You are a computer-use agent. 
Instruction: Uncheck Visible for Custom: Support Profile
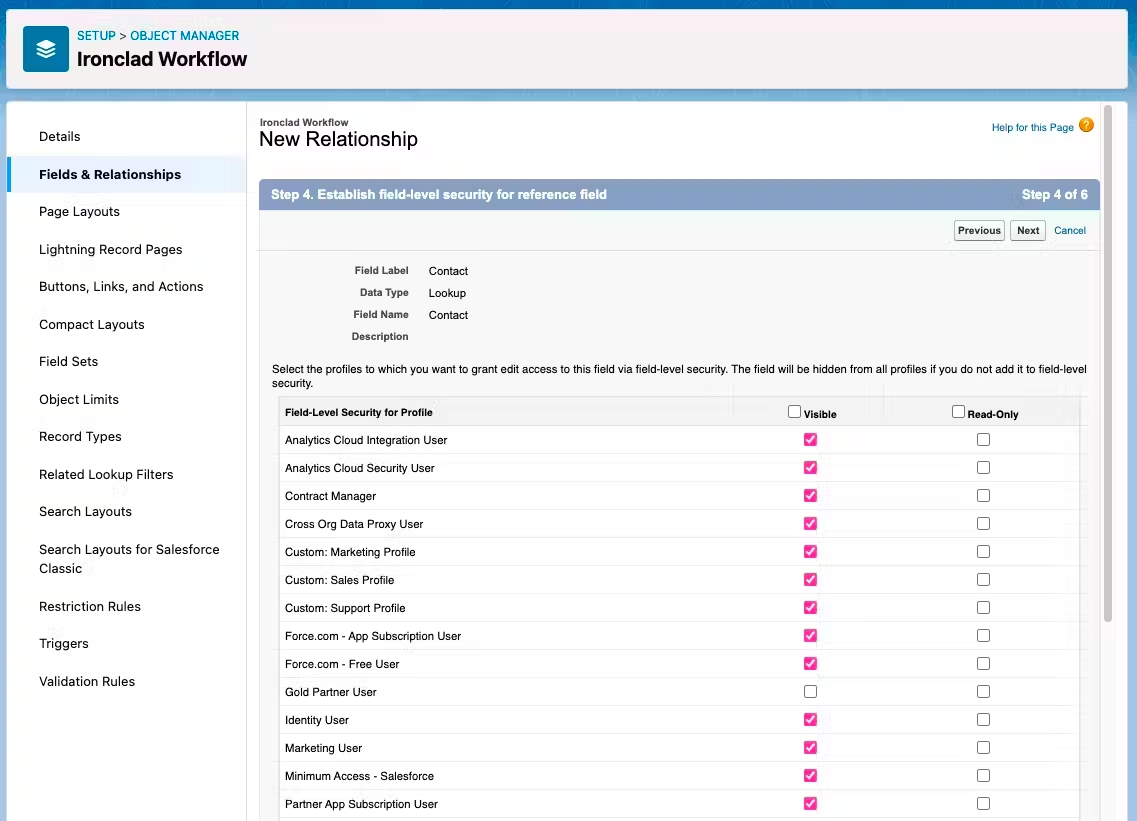click(x=810, y=608)
